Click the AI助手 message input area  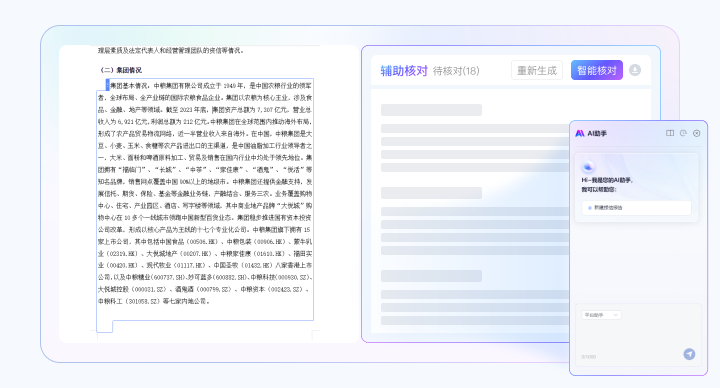click(x=638, y=336)
